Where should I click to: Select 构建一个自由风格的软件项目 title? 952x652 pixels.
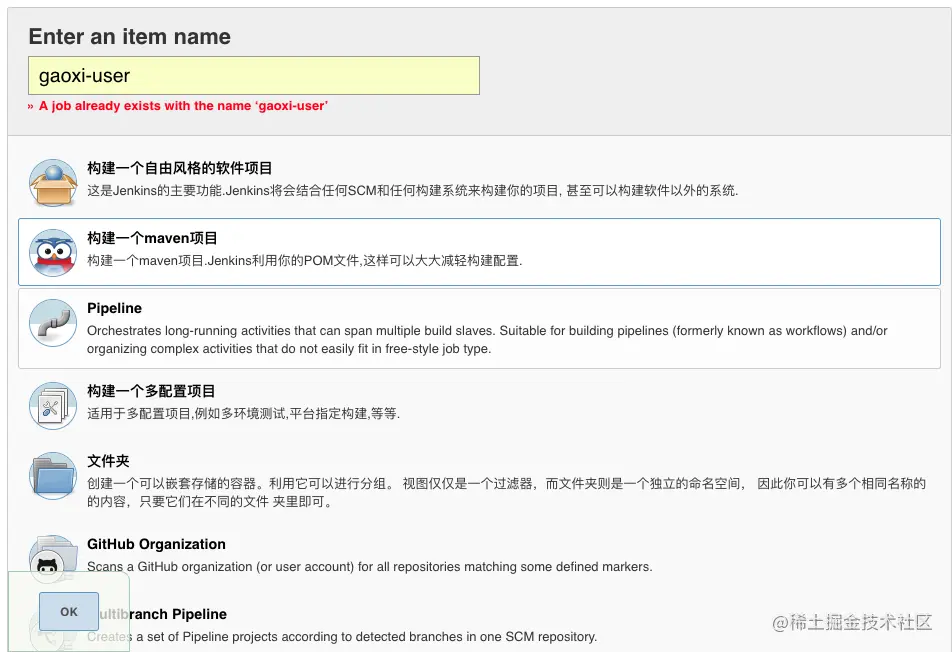[180, 168]
